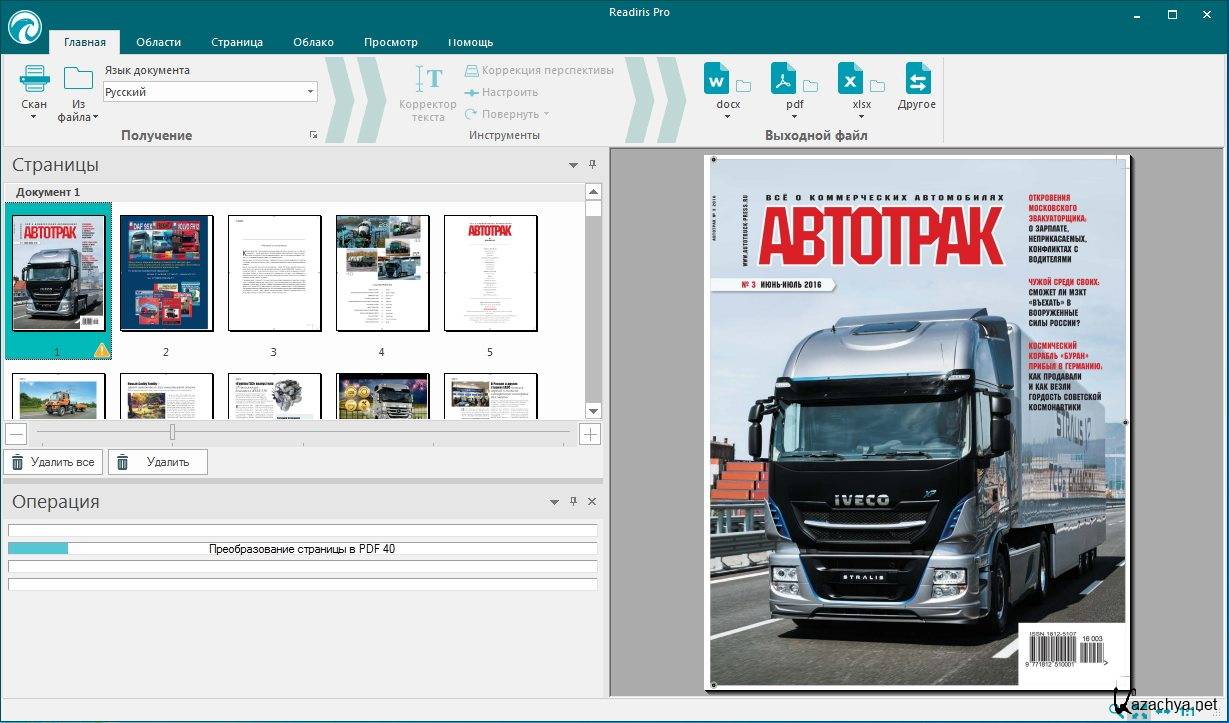Click the thumbnail size slider handle

point(172,433)
